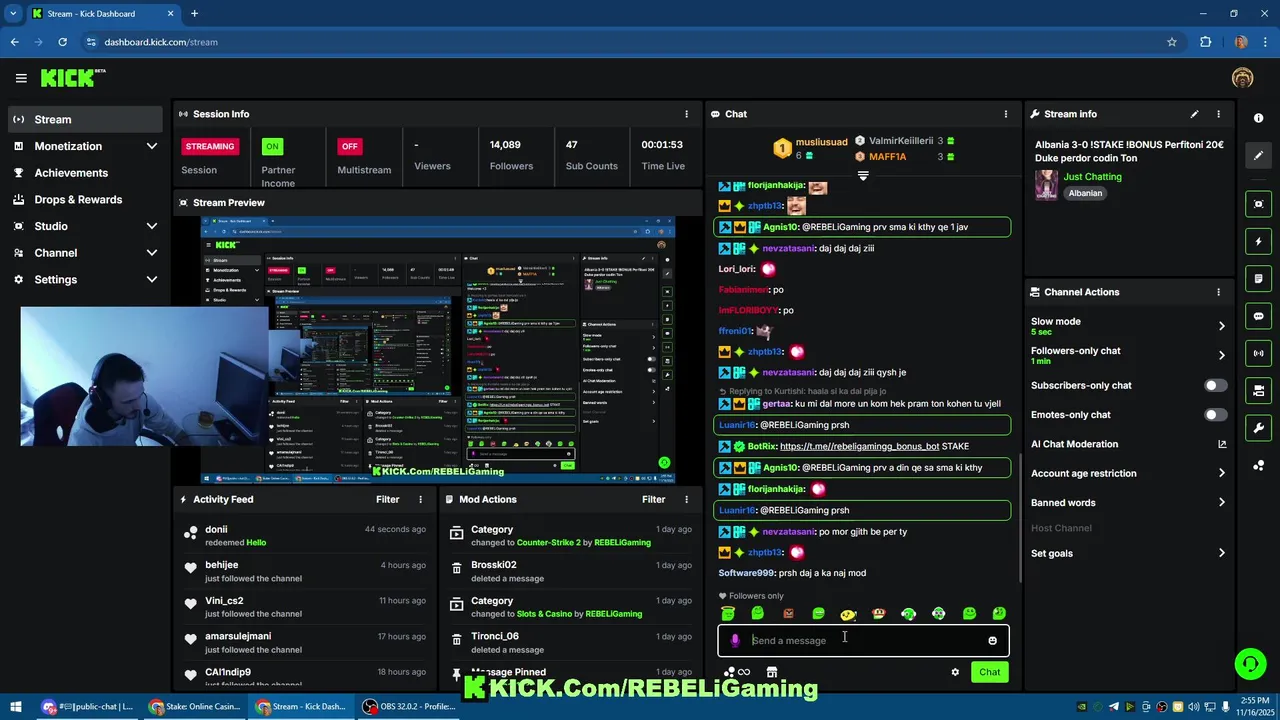Click the Counter-Strike 2 category link
The width and height of the screenshot is (1280, 720).
tap(548, 542)
